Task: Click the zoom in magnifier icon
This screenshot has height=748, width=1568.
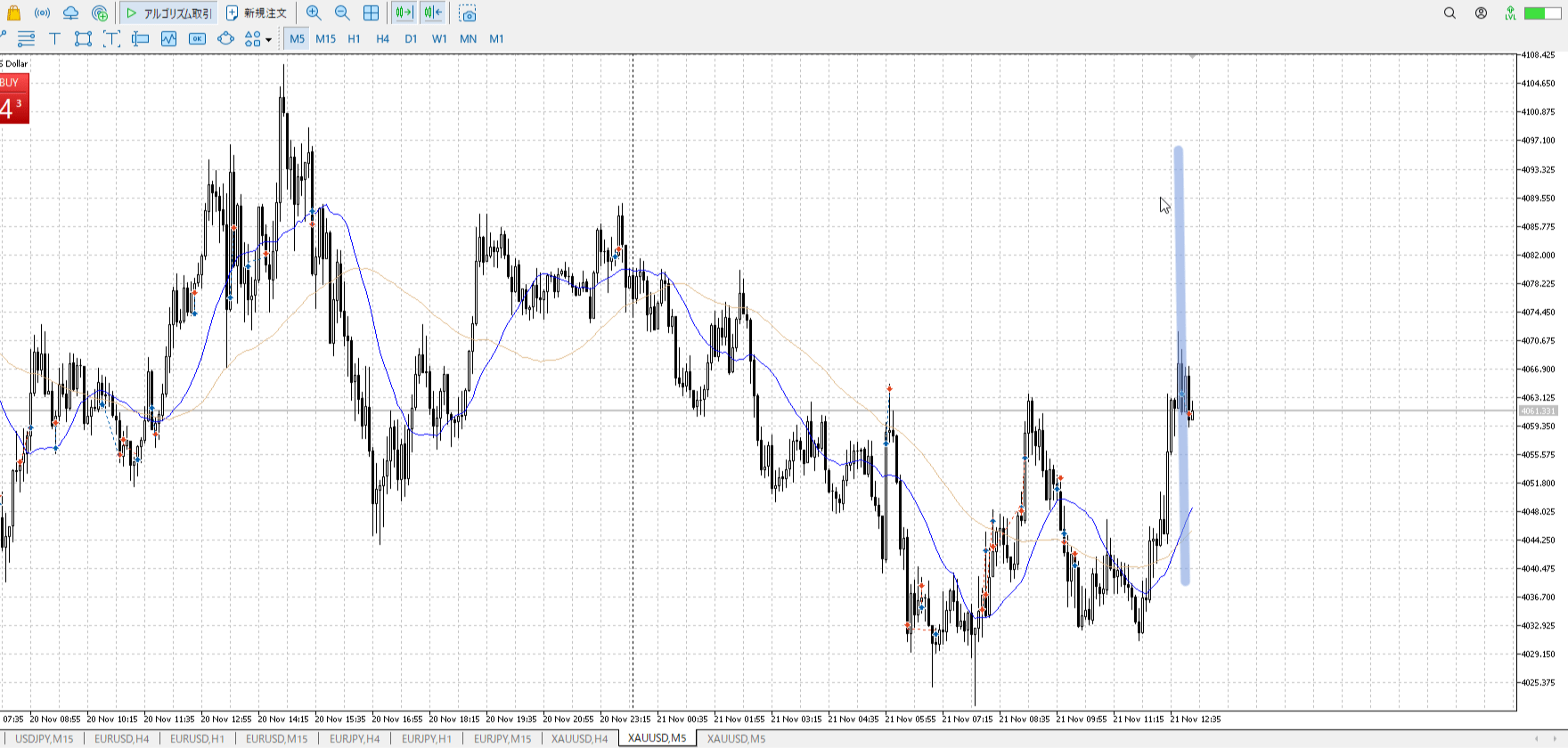Action: point(314,13)
